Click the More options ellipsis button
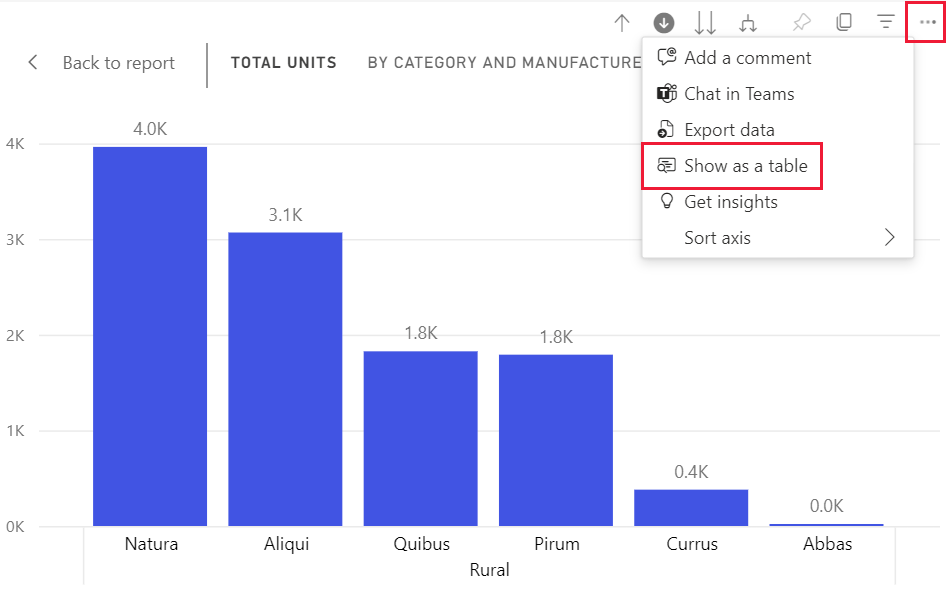This screenshot has height=595, width=946. point(926,22)
